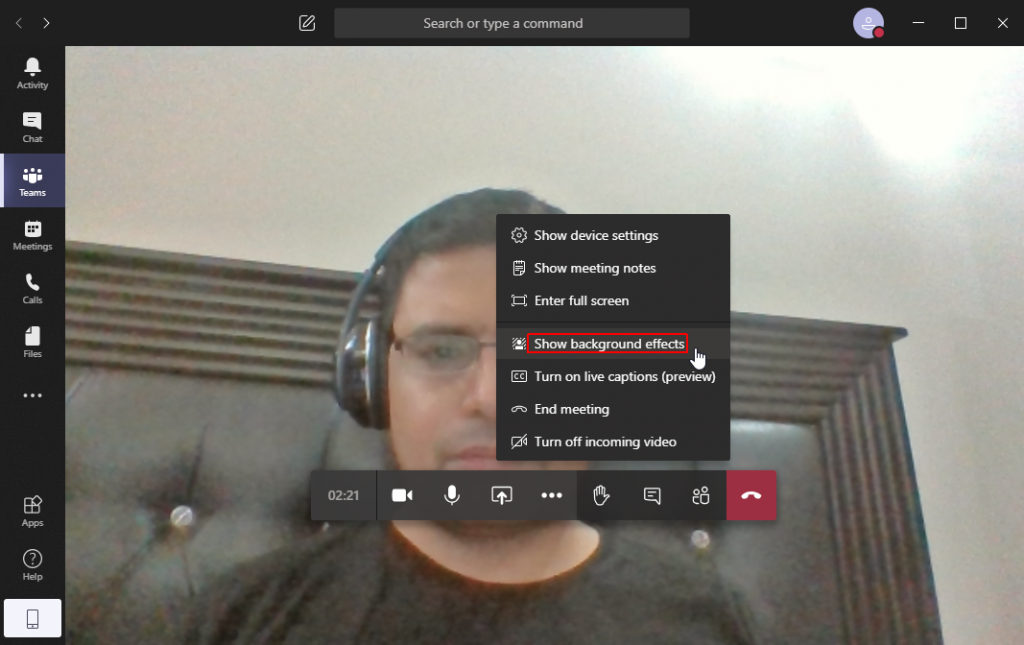This screenshot has width=1024, height=645.
Task: Switch to the Chat section
Action: (x=33, y=126)
